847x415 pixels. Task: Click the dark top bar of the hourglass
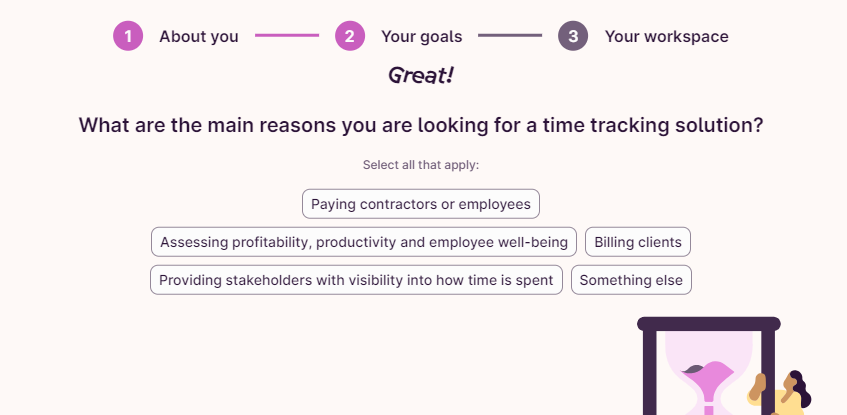tap(708, 323)
